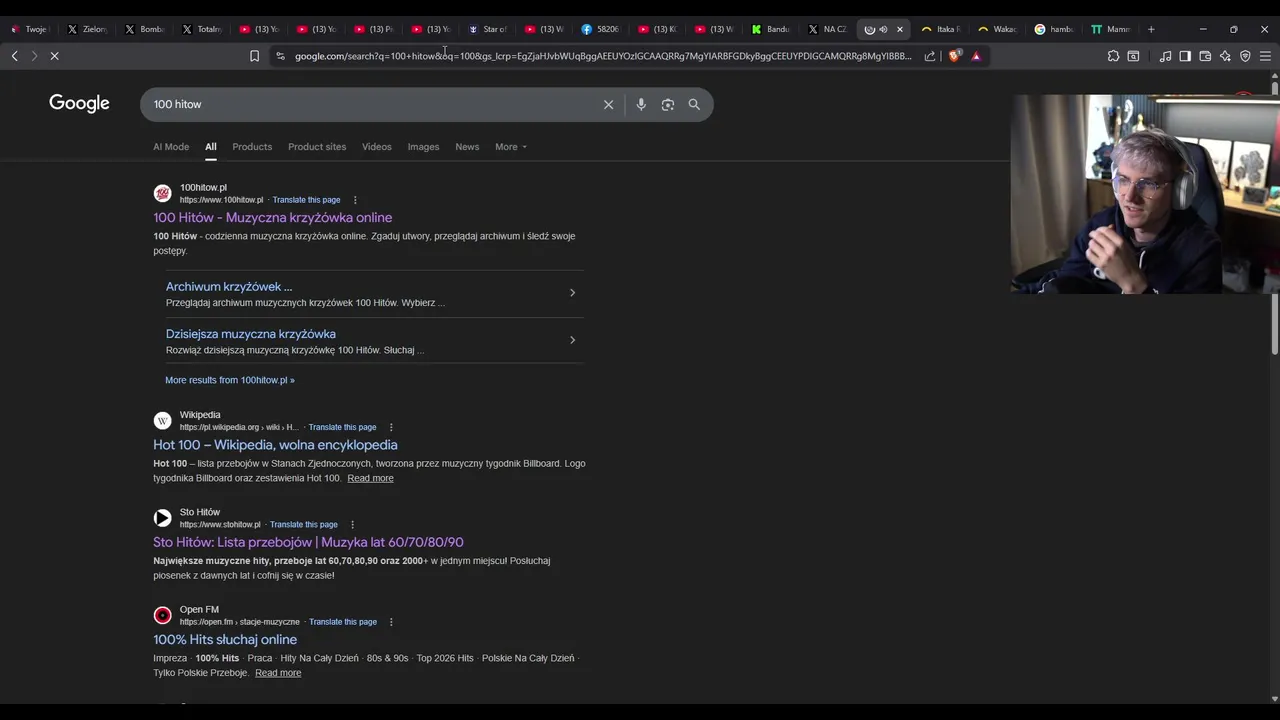The width and height of the screenshot is (1280, 720).
Task: Bookmark this page via the bookmark icon
Action: click(x=254, y=56)
